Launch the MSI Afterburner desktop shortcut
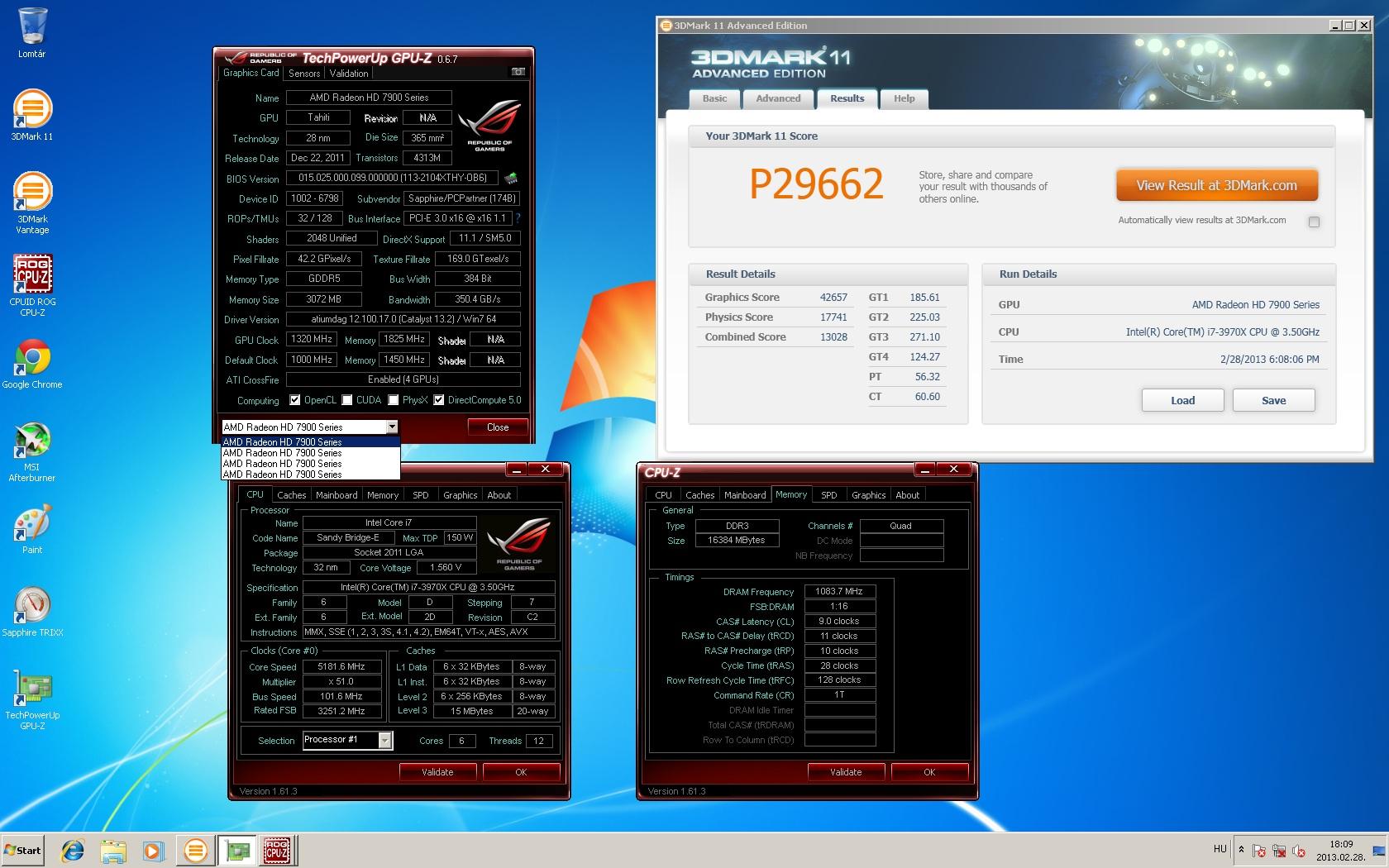Viewport: 1389px width, 868px height. (32, 451)
